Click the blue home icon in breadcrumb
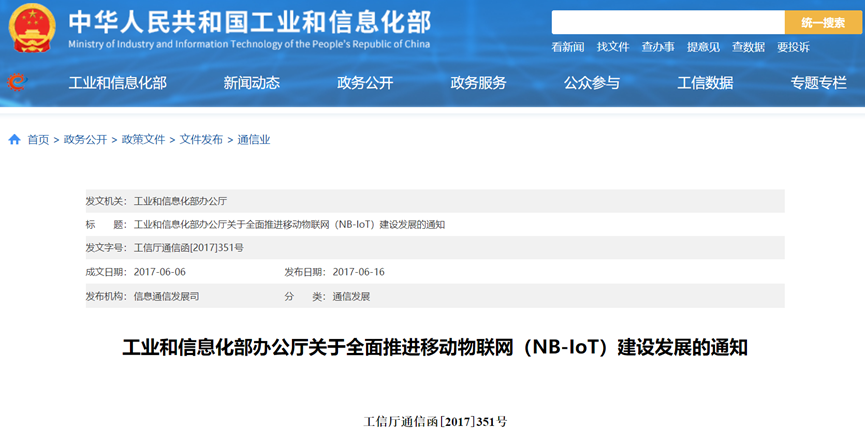Image resolution: width=865 pixels, height=443 pixels. coord(14,140)
